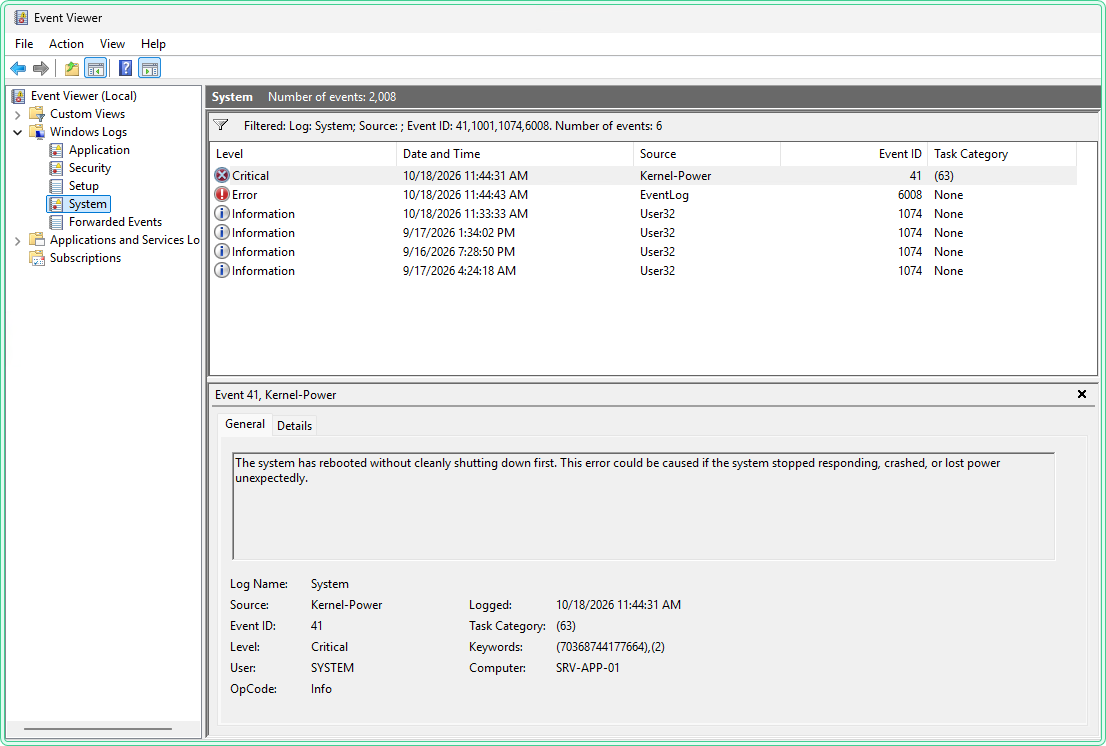Click the Information icon for the 10/18/2026 11:33:33 AM event
1106x746 pixels.
[x=222, y=214]
